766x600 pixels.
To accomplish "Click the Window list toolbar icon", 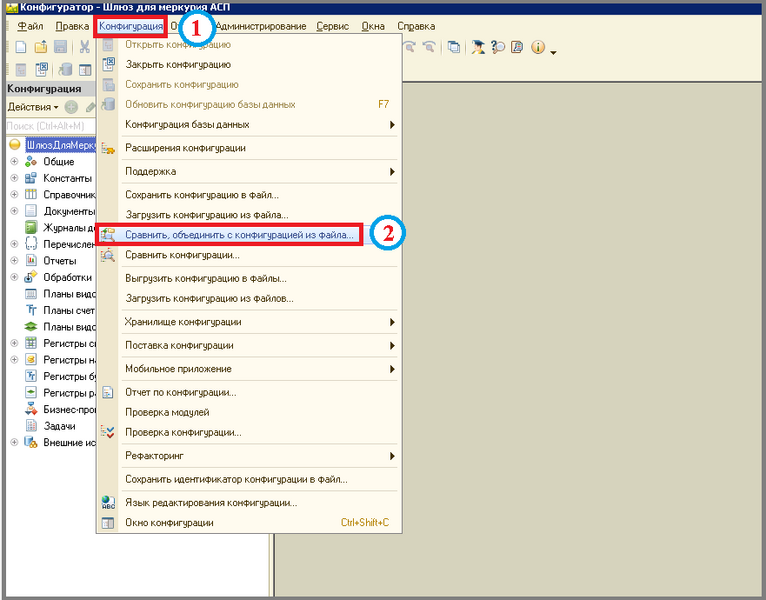I will [x=454, y=47].
